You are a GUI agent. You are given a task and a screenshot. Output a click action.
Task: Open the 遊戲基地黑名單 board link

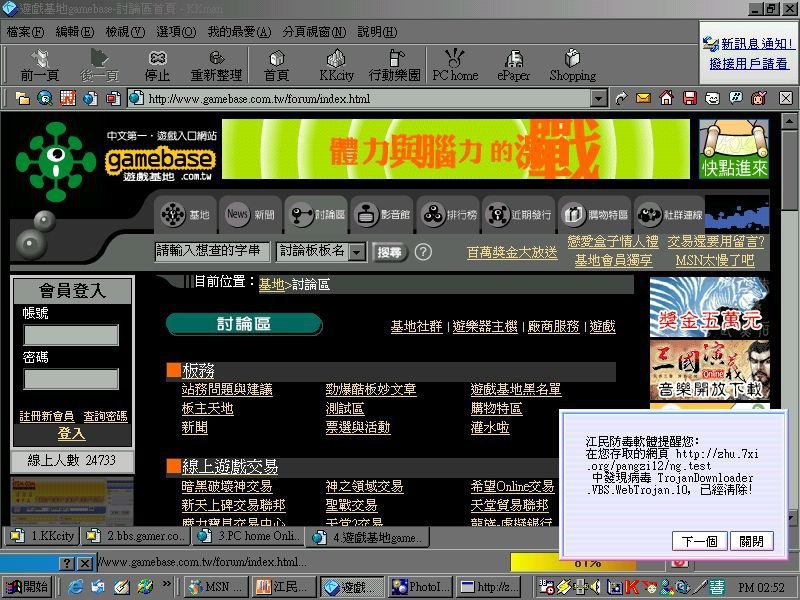click(x=516, y=389)
